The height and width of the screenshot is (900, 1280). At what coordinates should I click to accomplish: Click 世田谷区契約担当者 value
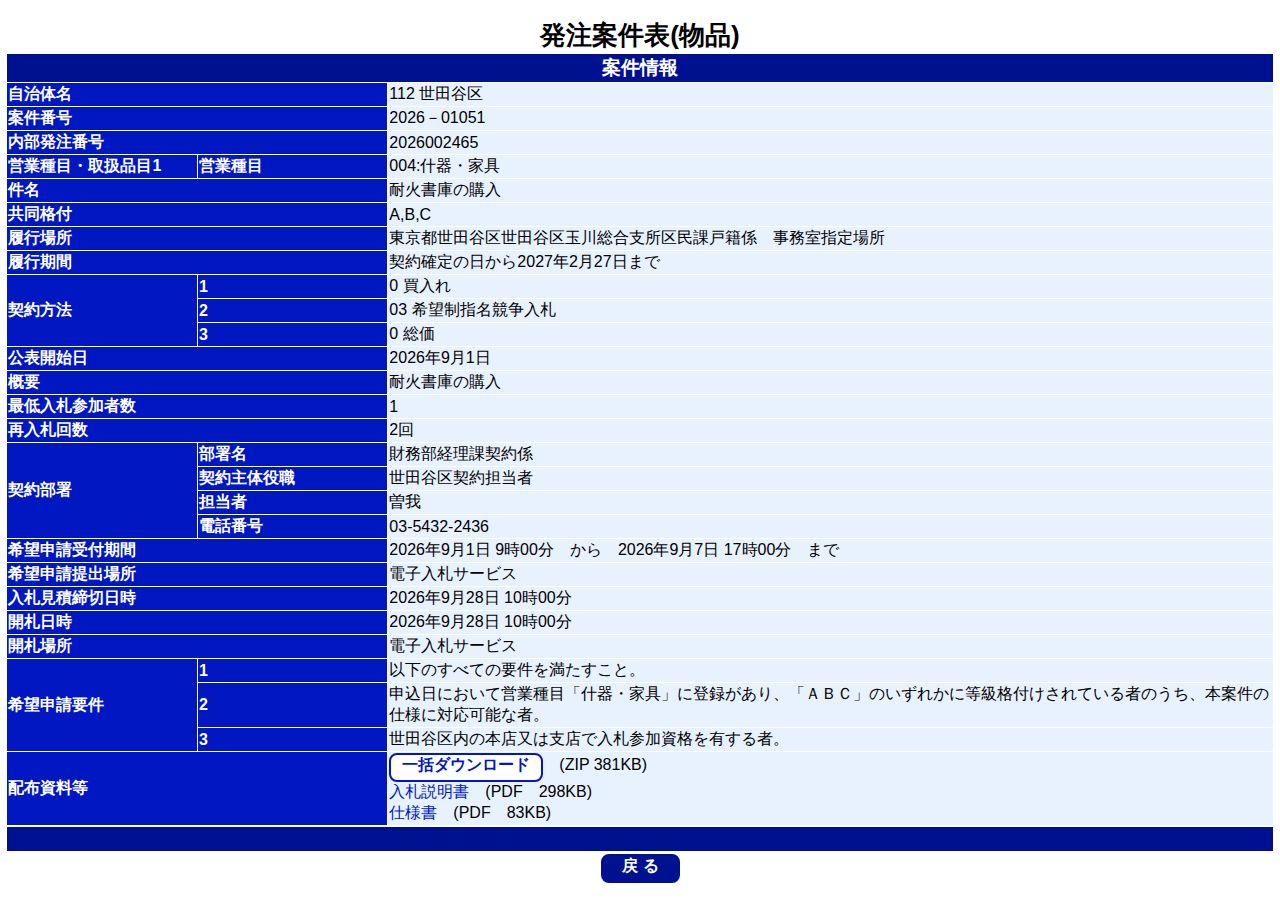pos(461,478)
